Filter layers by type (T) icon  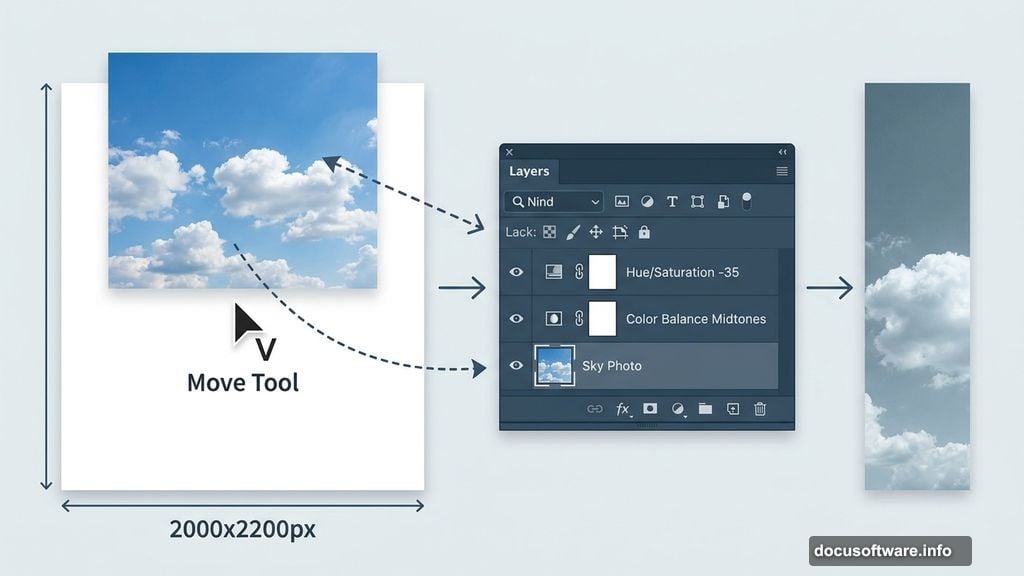coord(672,202)
